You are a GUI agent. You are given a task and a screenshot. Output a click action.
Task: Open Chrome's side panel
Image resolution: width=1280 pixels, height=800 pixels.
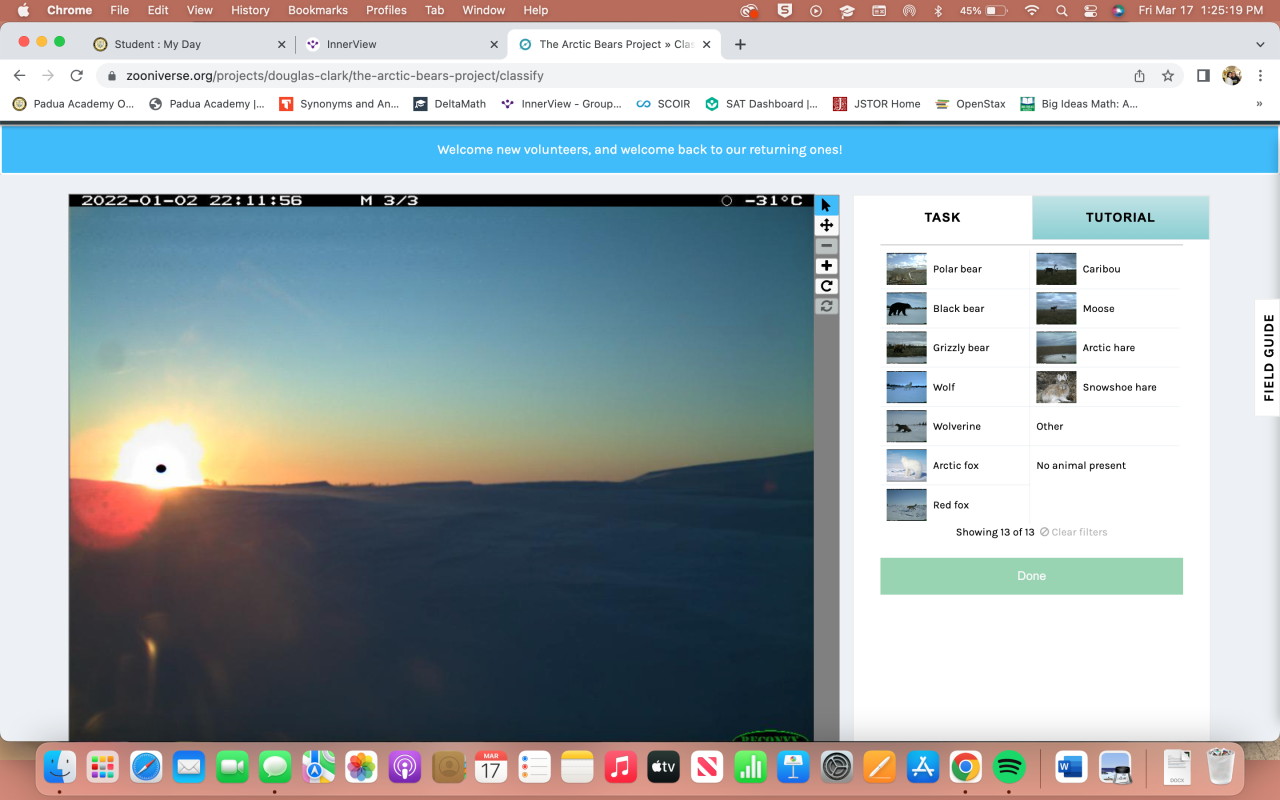coord(1203,76)
